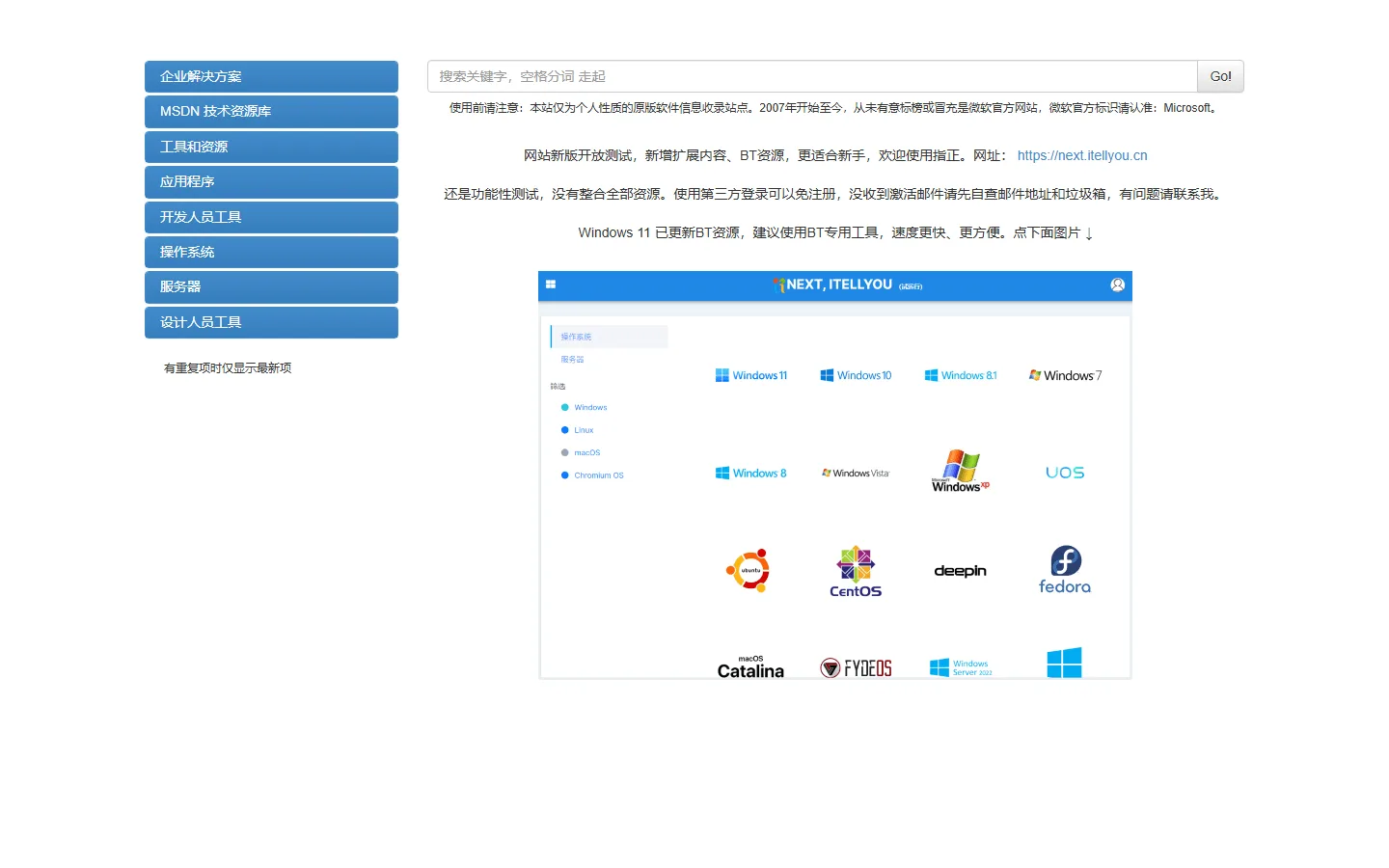Click the fedora logo in preview
Screen dimensions: 1389x868
click(1065, 570)
